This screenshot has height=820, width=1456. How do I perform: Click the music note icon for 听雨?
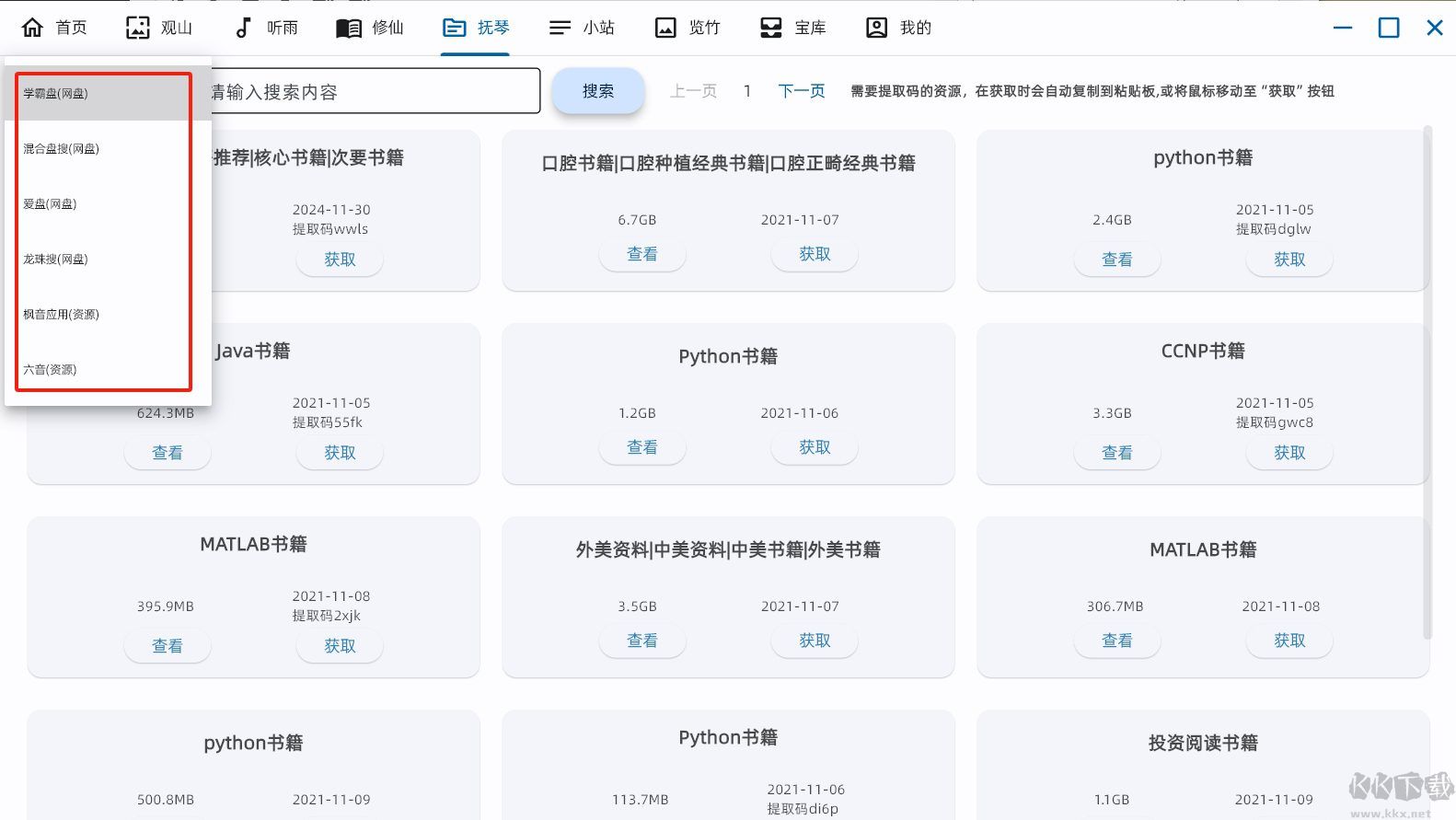tap(243, 28)
